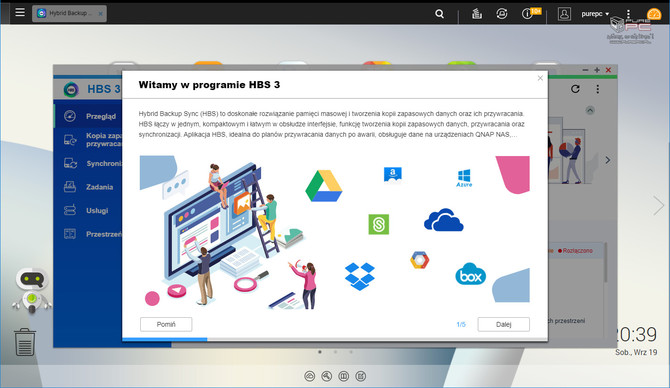
Task: Open the QTS main menu hamburger icon
Action: click(20, 12)
